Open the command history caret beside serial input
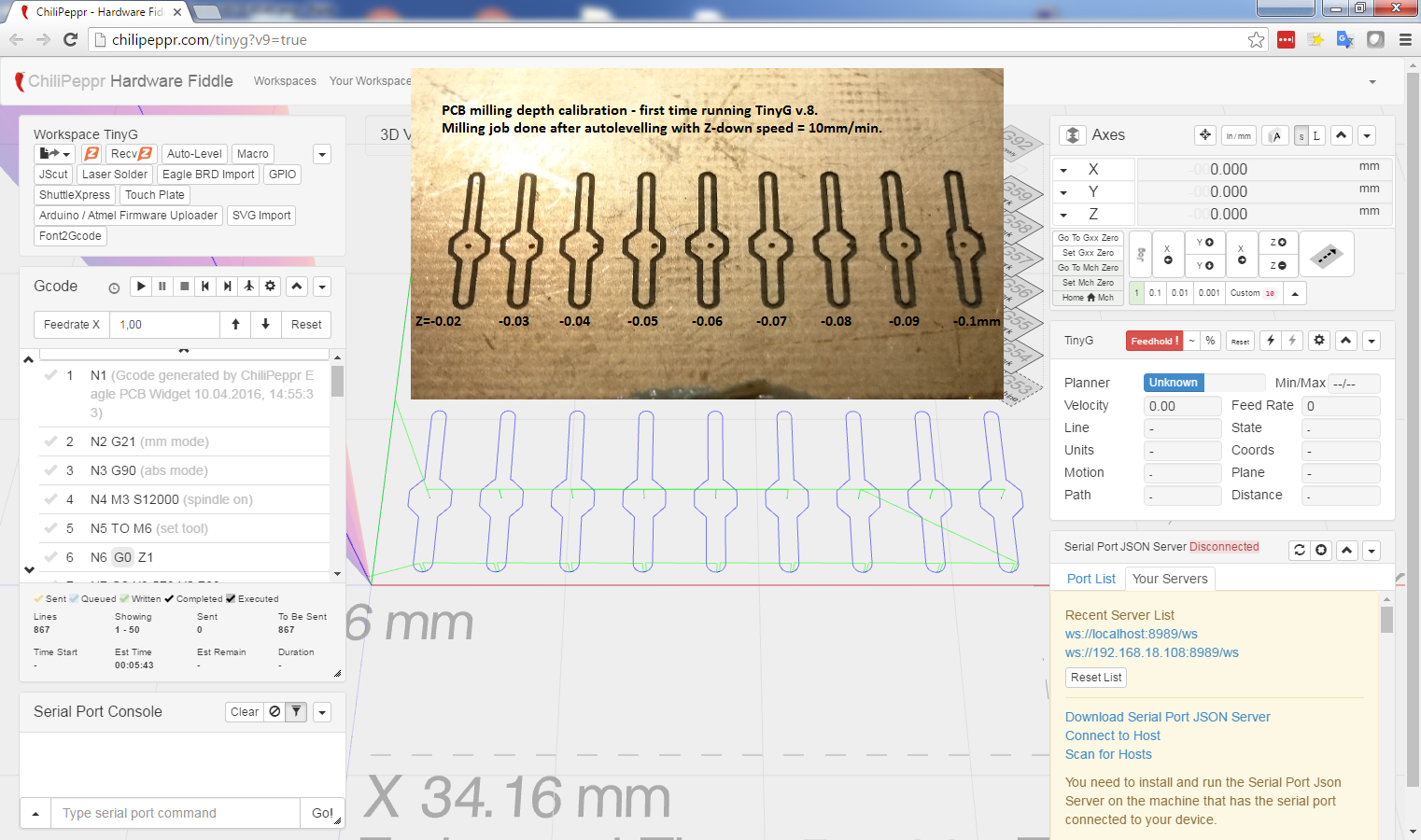Screen dimensions: 1421x840 coord(35,814)
